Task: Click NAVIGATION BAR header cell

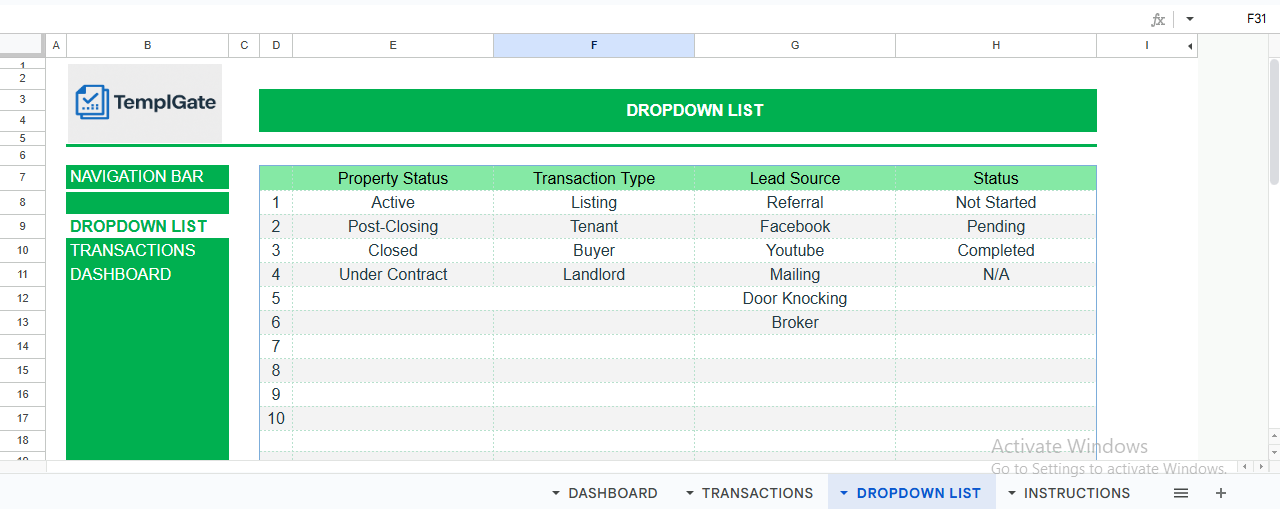Action: coord(148,177)
